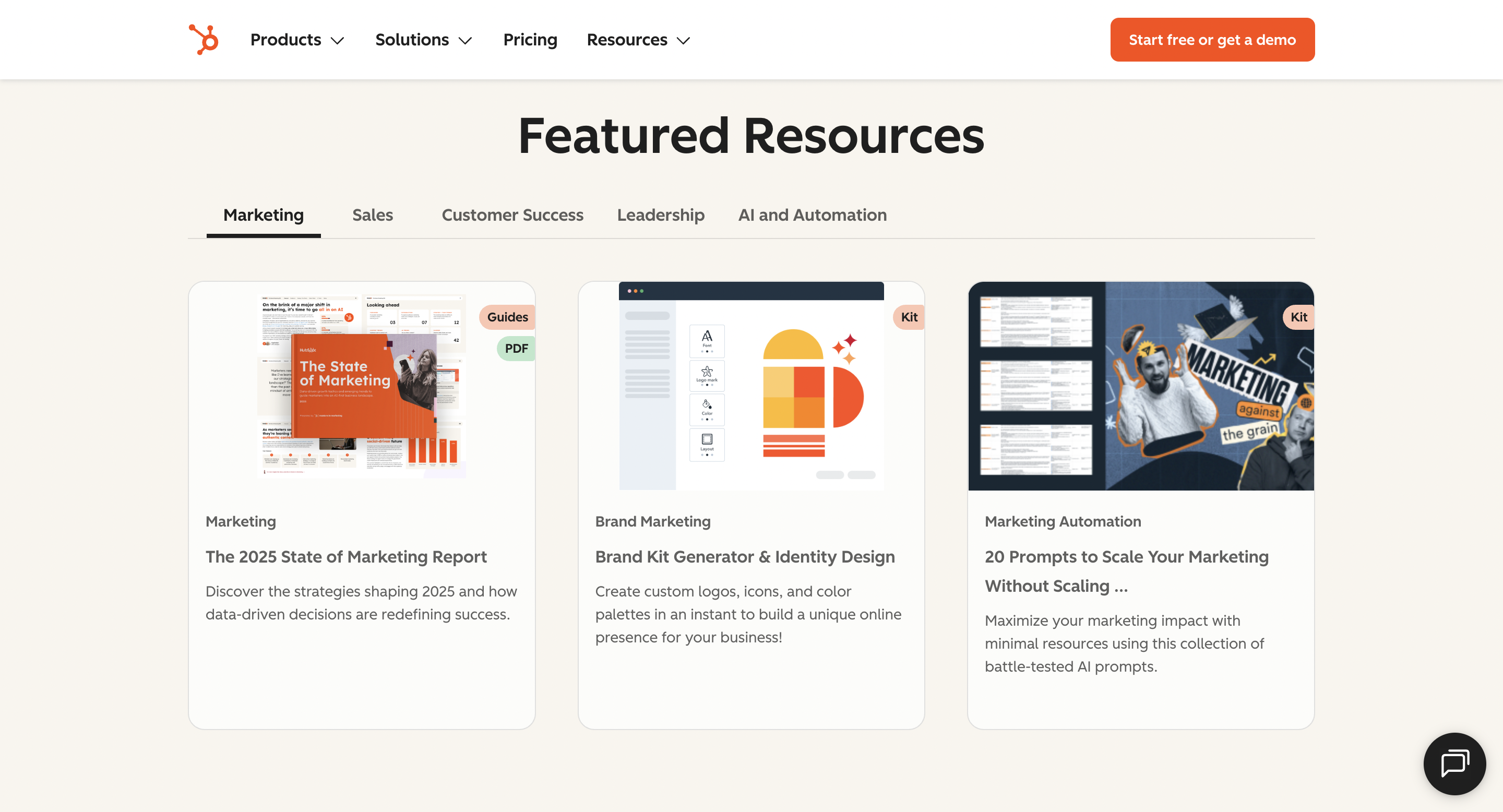Select the Marketing tab
Image resolution: width=1503 pixels, height=812 pixels.
pyautogui.click(x=263, y=215)
